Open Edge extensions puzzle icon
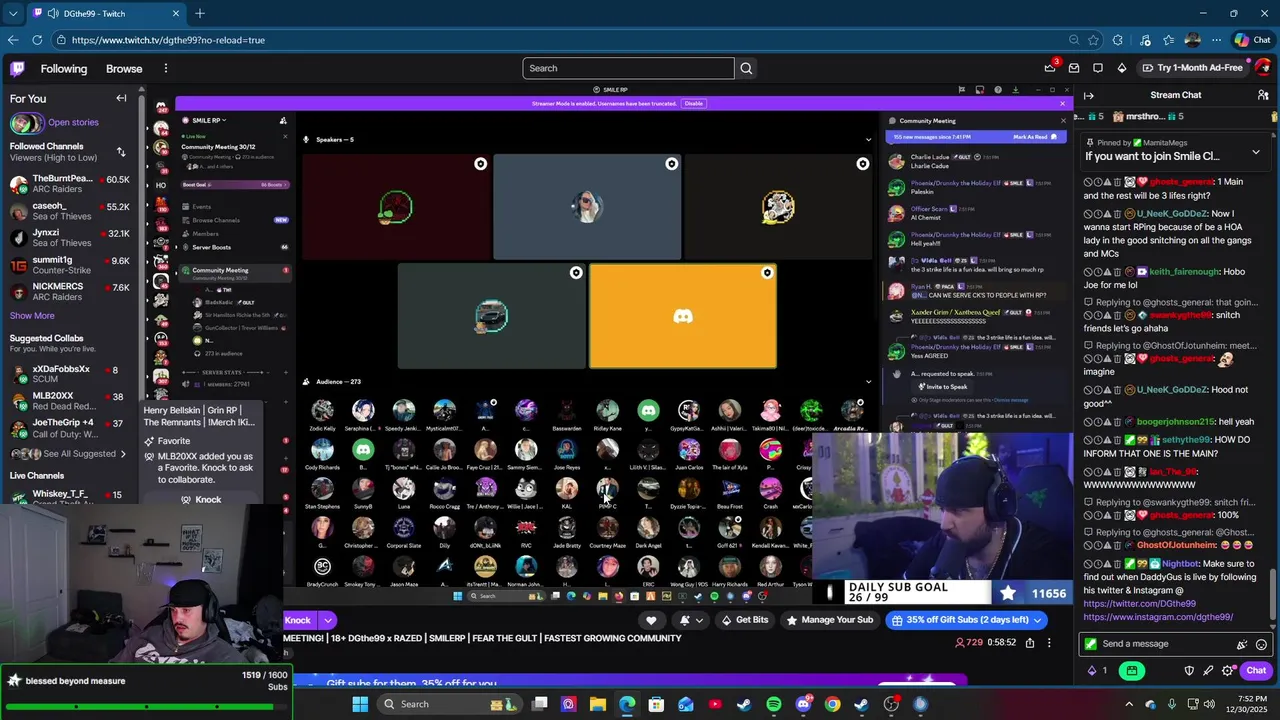Viewport: 1280px width, 720px height. pos(1118,40)
